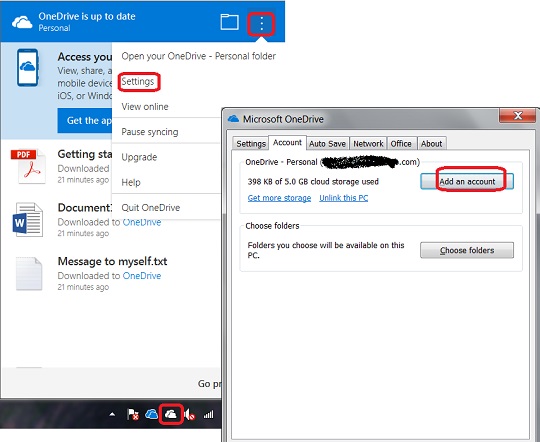Click the muted speaker volume tray icon
The width and height of the screenshot is (540, 442).
(x=189, y=414)
